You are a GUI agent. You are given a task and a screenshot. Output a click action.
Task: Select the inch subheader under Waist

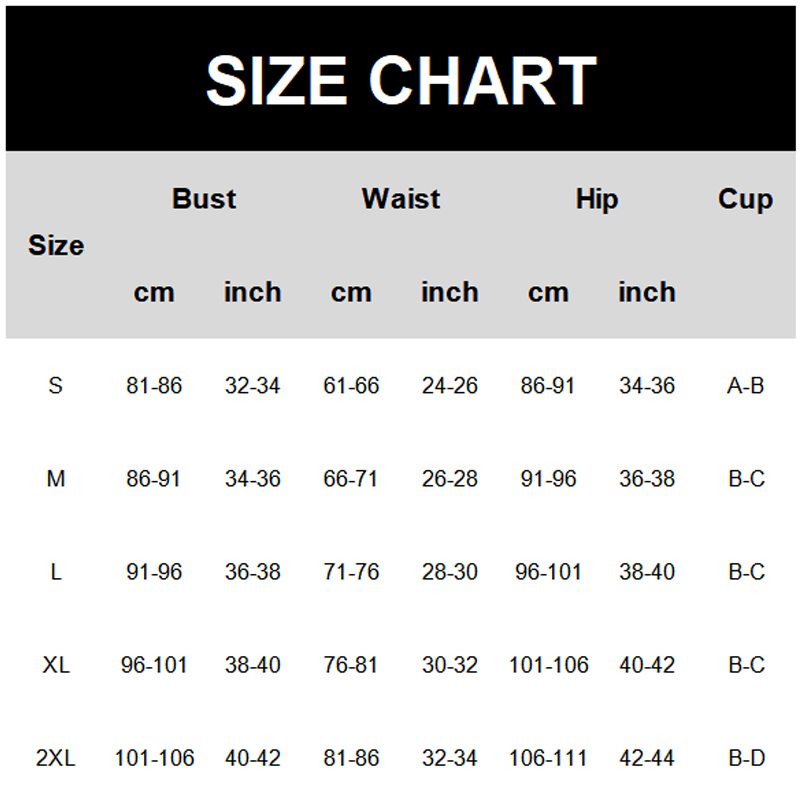click(449, 292)
